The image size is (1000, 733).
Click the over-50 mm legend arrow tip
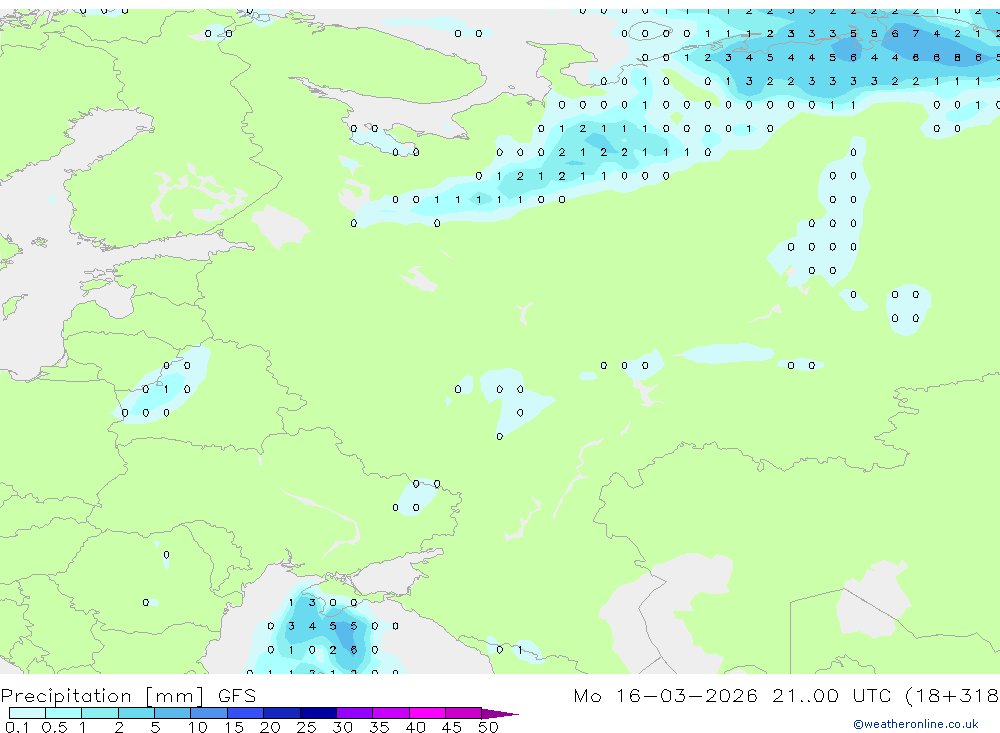pos(500,713)
